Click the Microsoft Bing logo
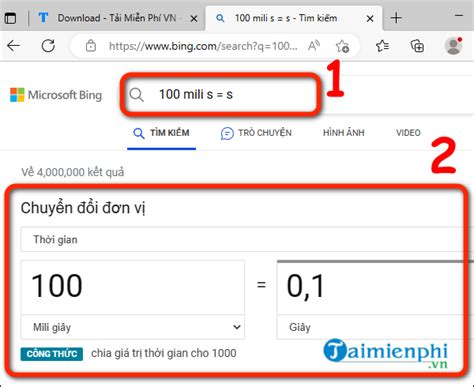The height and width of the screenshot is (387, 474). pos(56,95)
